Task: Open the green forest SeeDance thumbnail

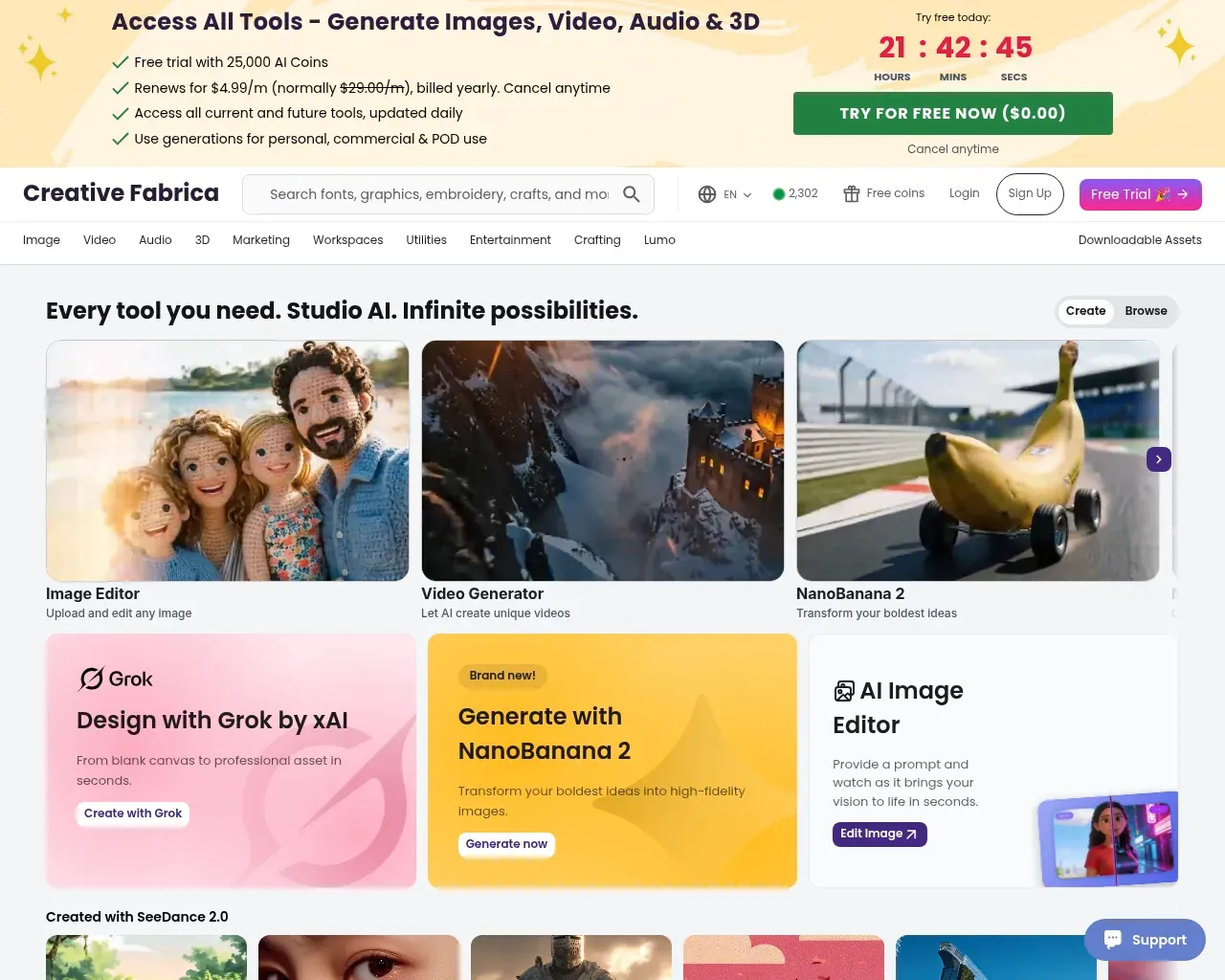Action: (146, 957)
